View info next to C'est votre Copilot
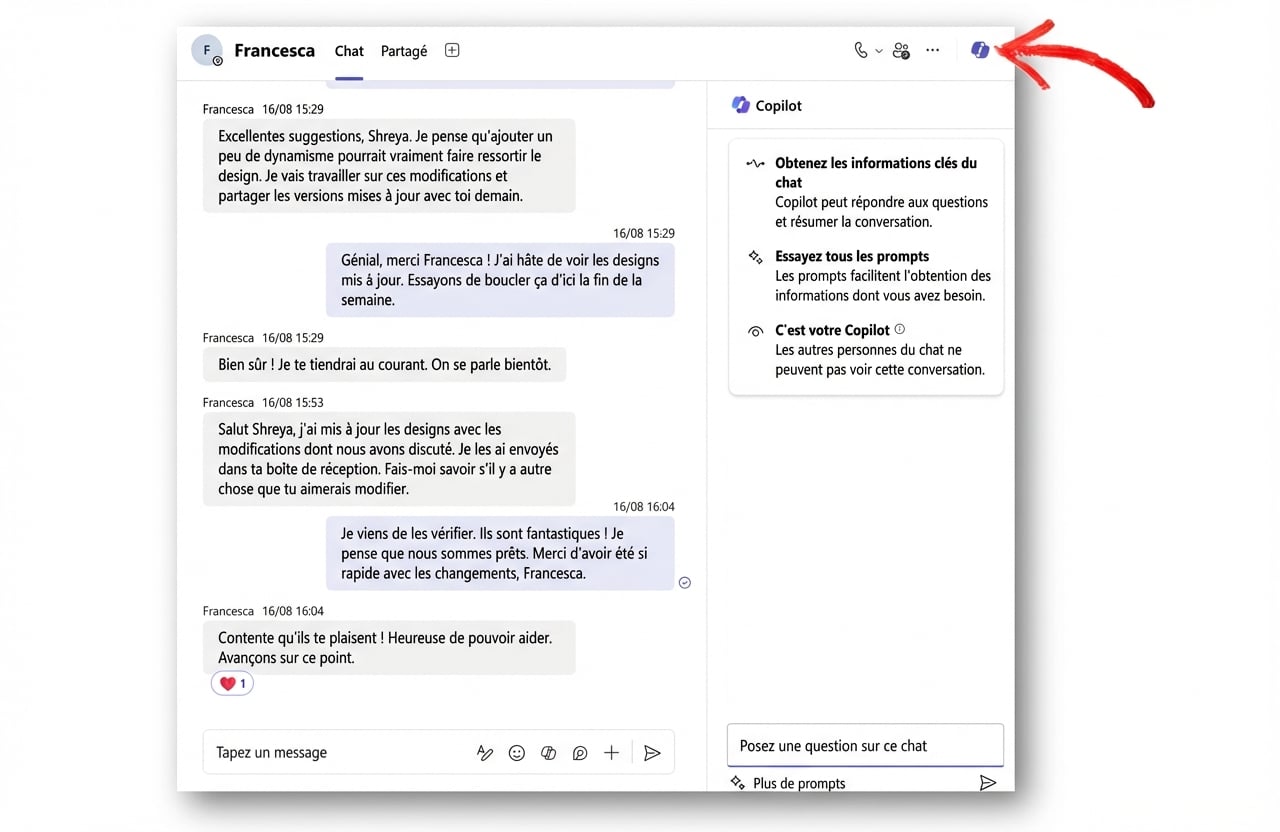Image resolution: width=1280 pixels, height=832 pixels. tap(899, 329)
